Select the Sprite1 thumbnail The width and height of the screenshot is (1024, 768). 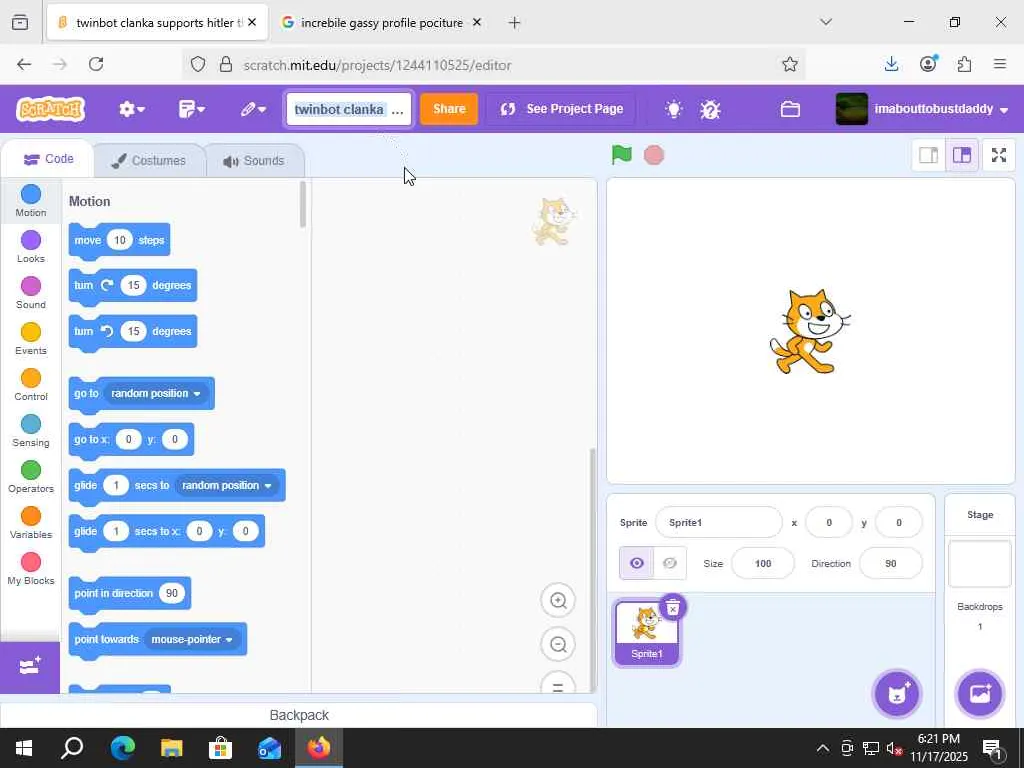[x=646, y=633]
